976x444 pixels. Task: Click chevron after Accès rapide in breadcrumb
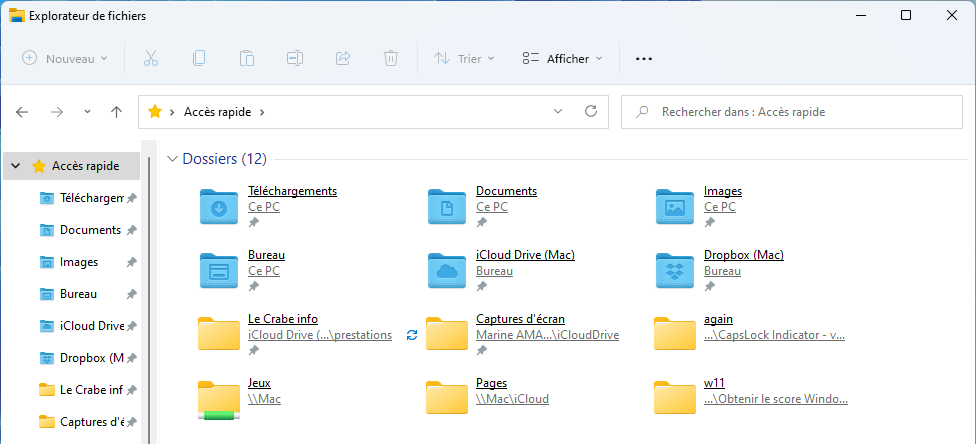pyautogui.click(x=262, y=112)
